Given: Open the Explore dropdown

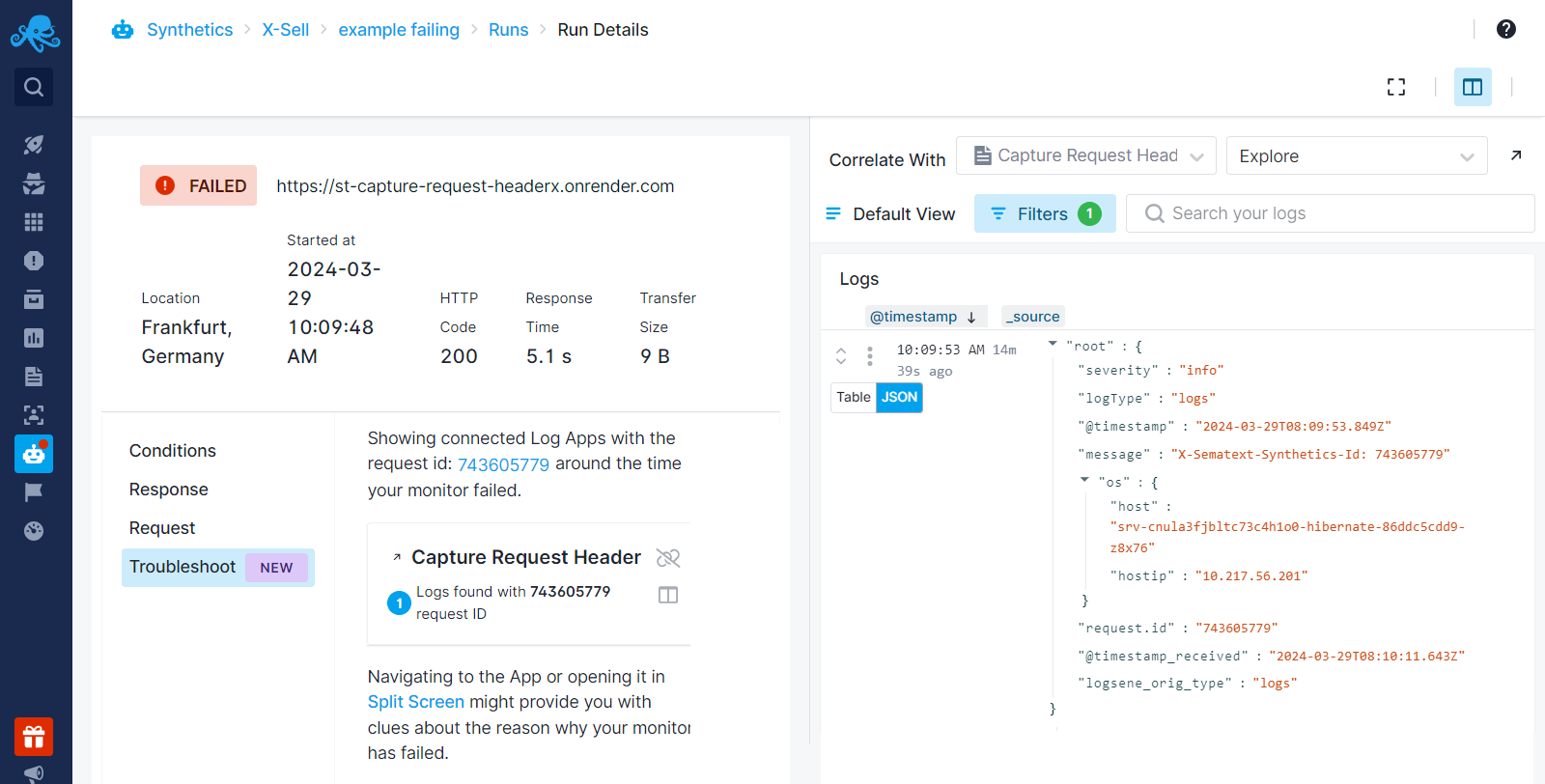Looking at the screenshot, I should pyautogui.click(x=1357, y=155).
